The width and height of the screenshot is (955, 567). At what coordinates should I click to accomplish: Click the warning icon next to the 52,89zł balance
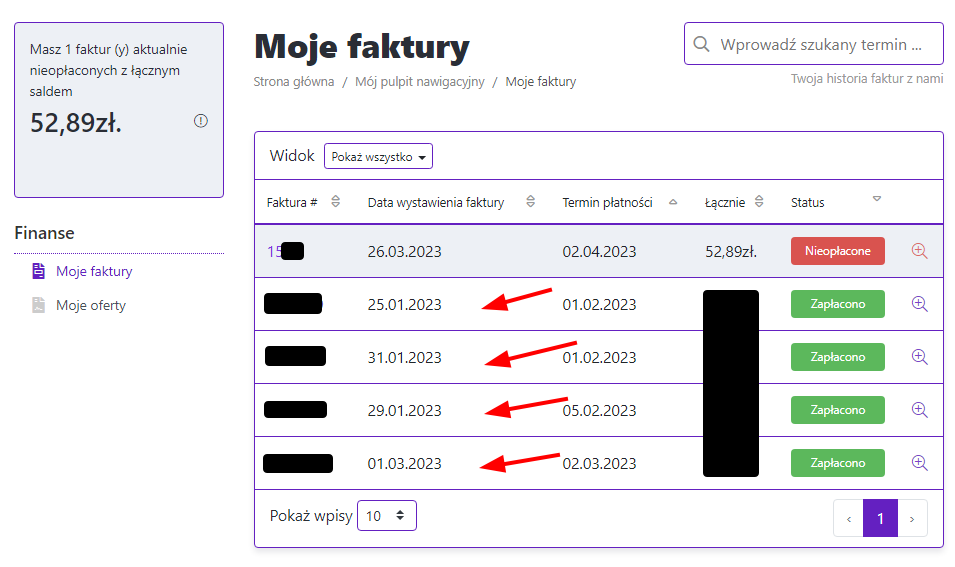click(x=201, y=121)
